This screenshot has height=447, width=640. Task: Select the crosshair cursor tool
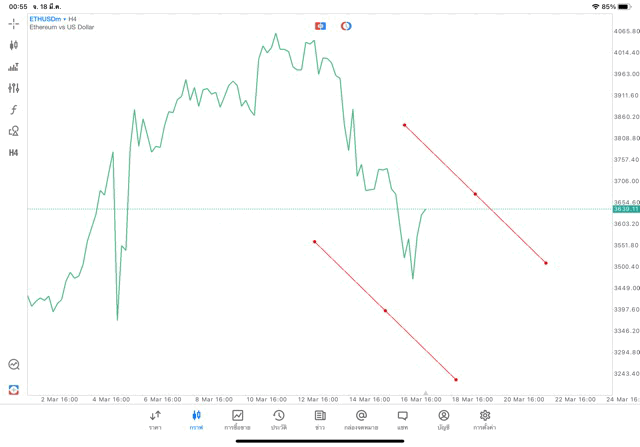pyautogui.click(x=14, y=23)
